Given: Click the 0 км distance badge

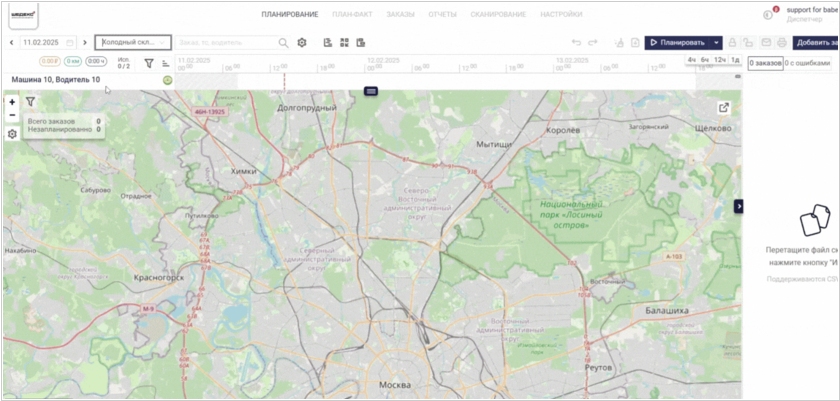Looking at the screenshot, I should 73,62.
